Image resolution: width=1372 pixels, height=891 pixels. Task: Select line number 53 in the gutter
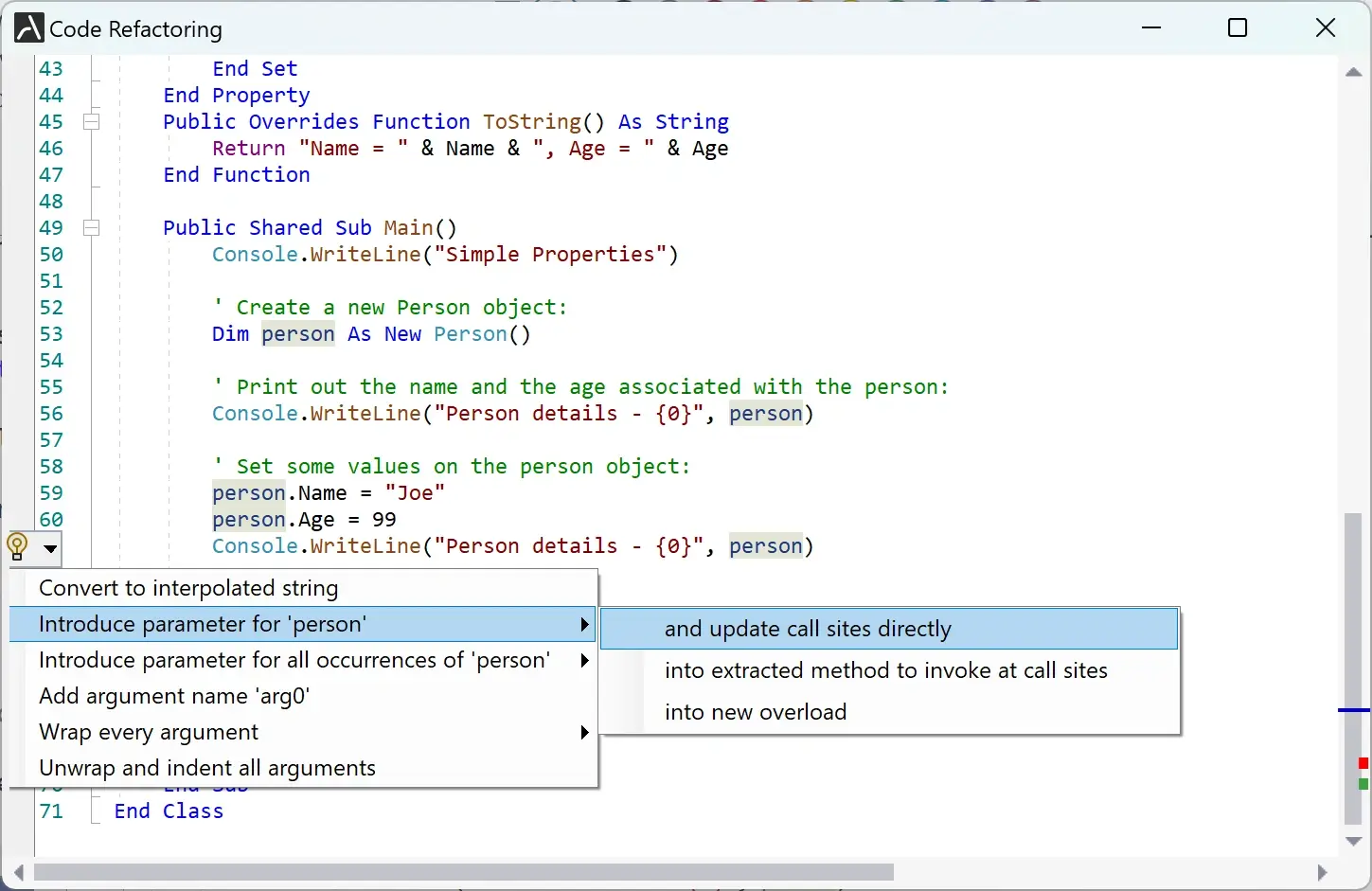click(52, 334)
